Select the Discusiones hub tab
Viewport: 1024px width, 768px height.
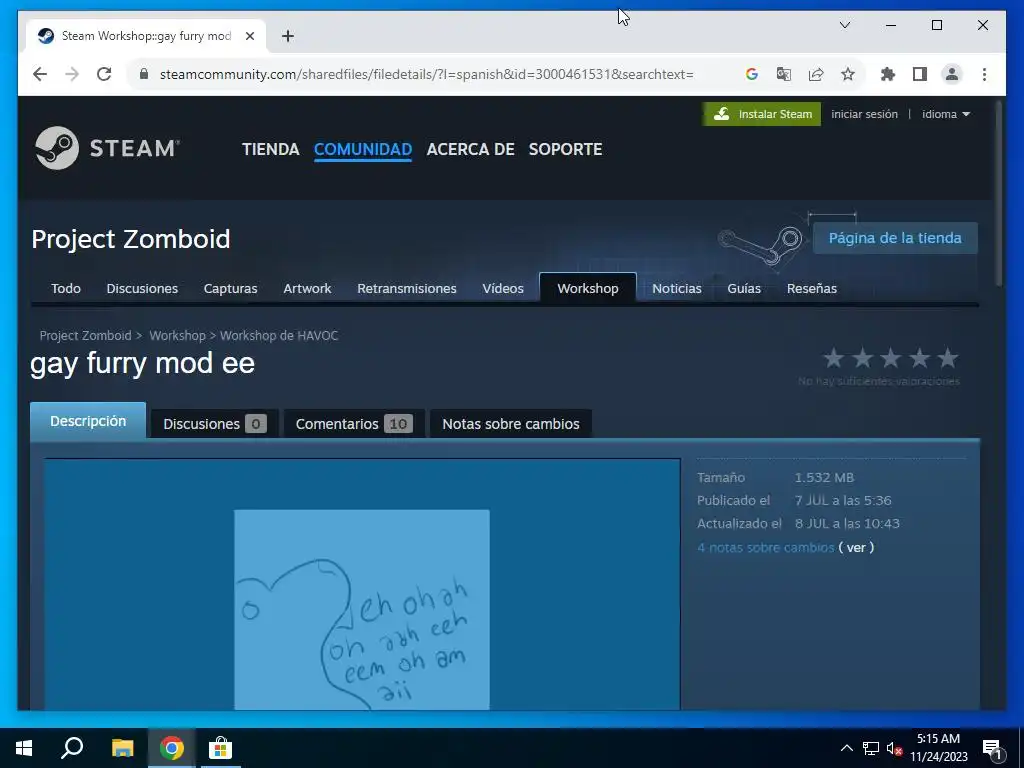coord(142,289)
